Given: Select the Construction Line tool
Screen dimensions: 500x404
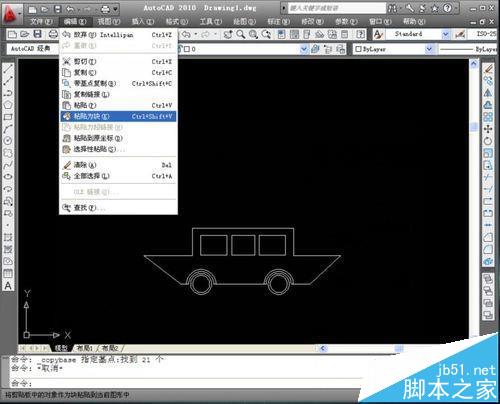Looking at the screenshot, I should (8, 80).
